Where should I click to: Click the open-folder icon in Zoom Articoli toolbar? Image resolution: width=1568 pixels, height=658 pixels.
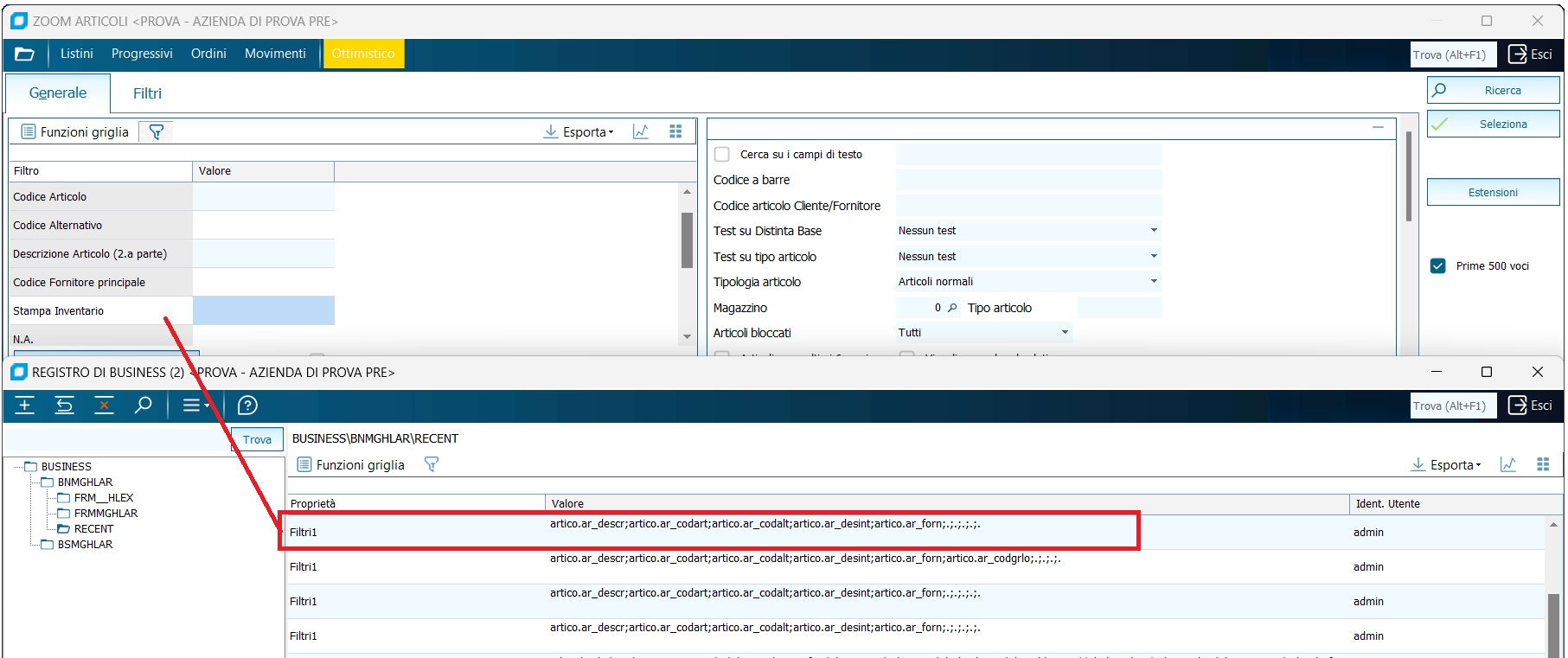click(25, 54)
